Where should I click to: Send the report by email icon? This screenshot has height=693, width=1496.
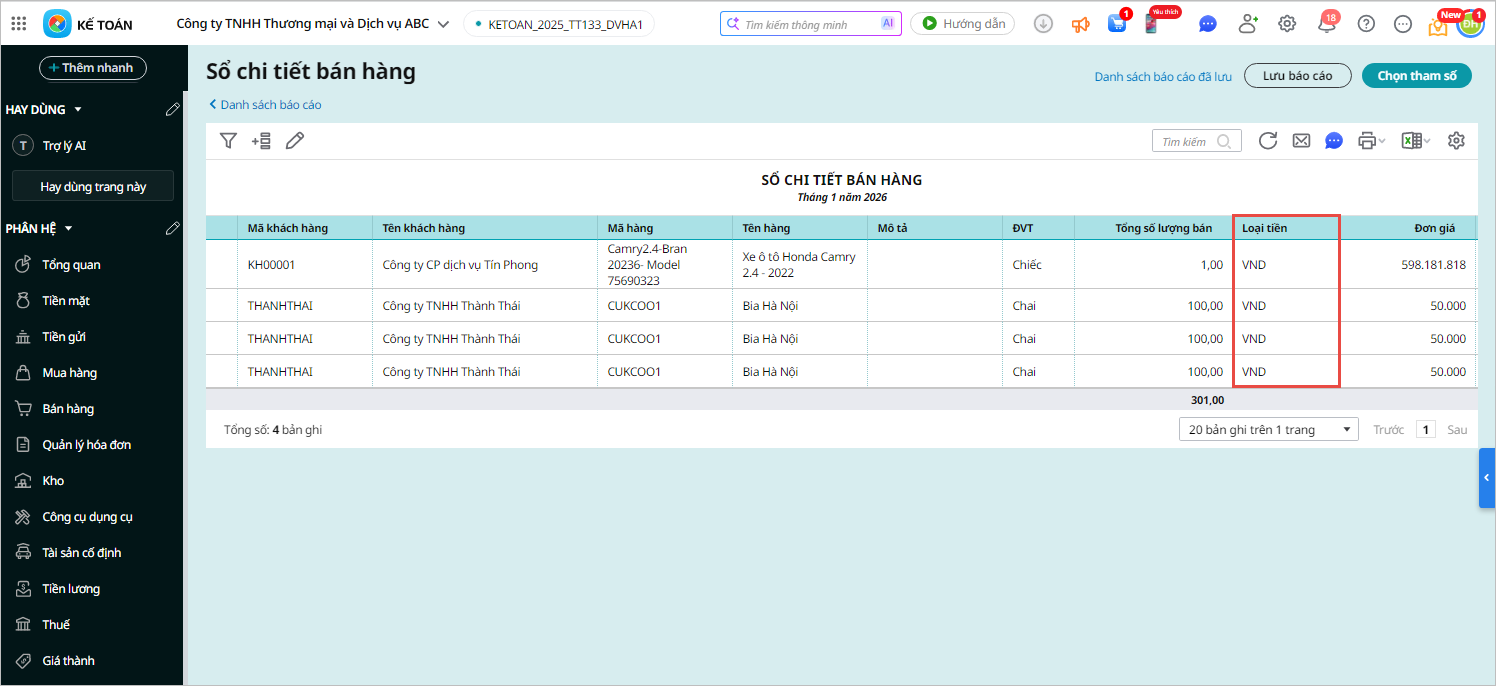point(1301,141)
